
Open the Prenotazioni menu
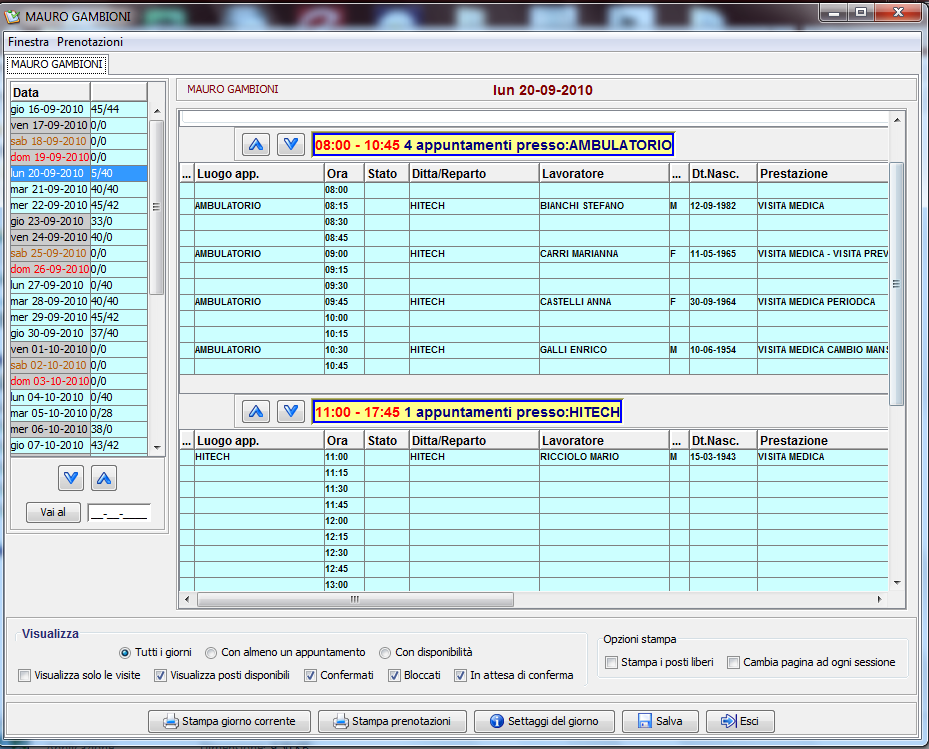tap(90, 42)
